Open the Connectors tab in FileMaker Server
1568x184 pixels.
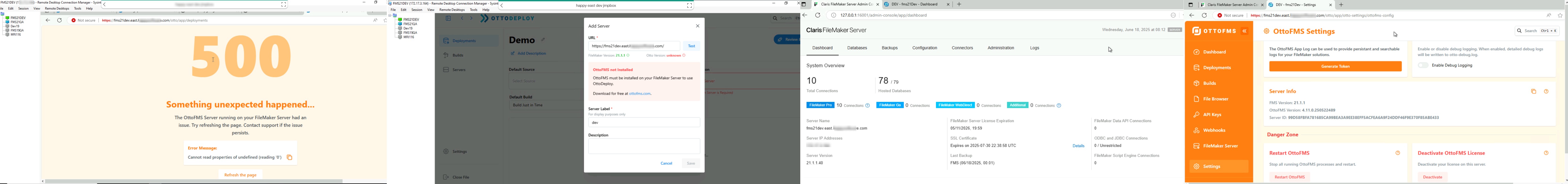[962, 48]
